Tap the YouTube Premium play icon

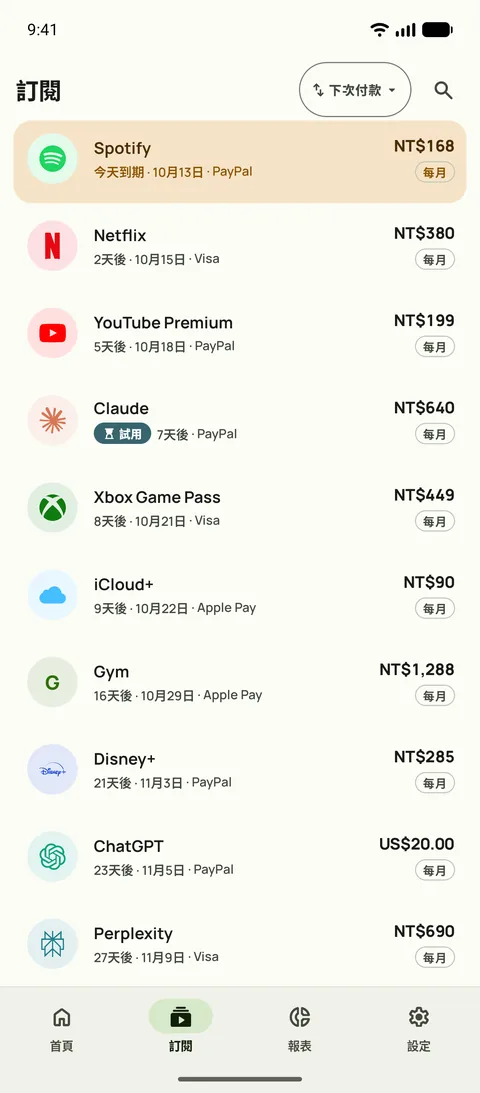point(52,333)
